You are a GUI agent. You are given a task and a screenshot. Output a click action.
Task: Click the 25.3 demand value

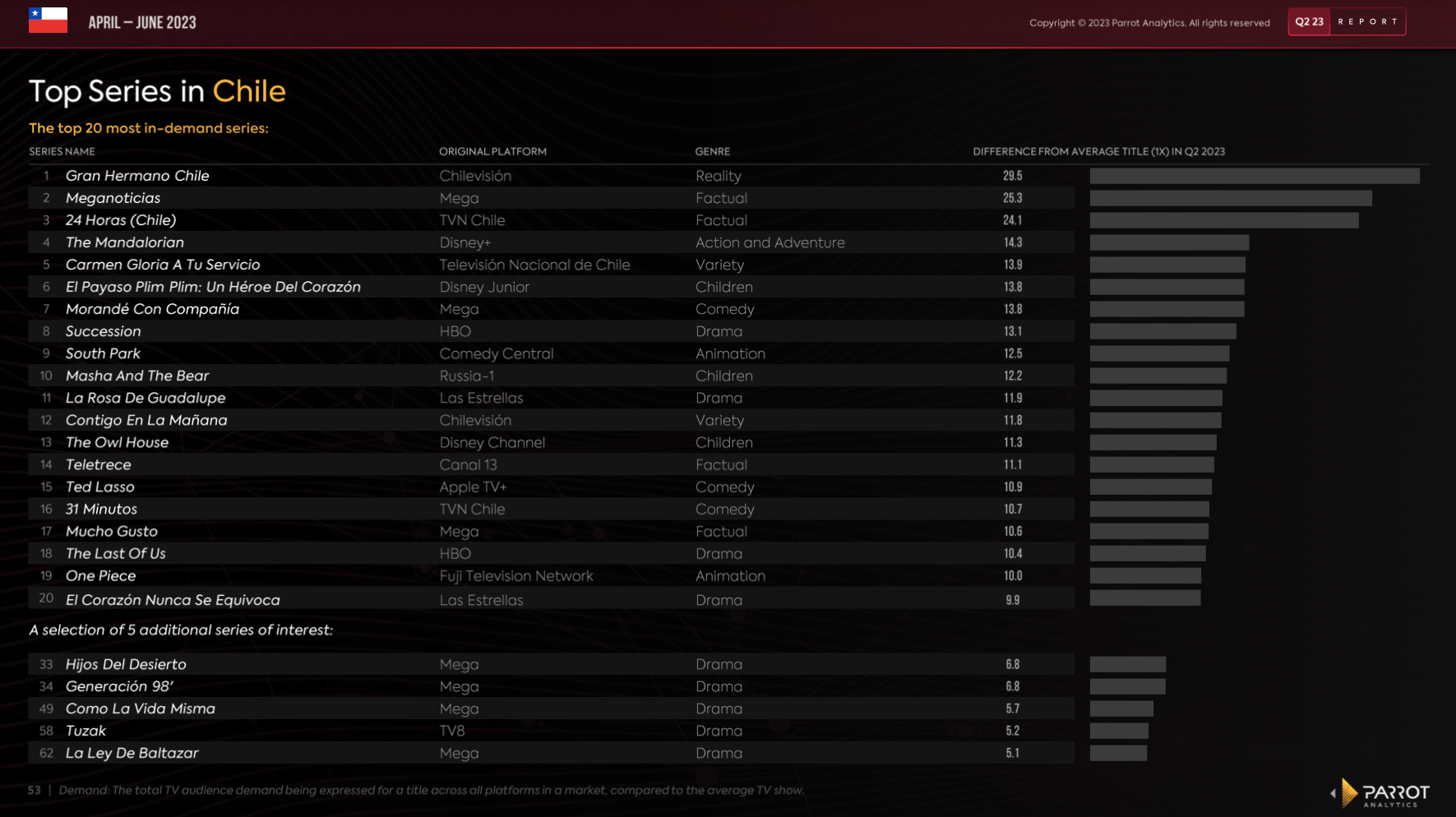(1012, 198)
